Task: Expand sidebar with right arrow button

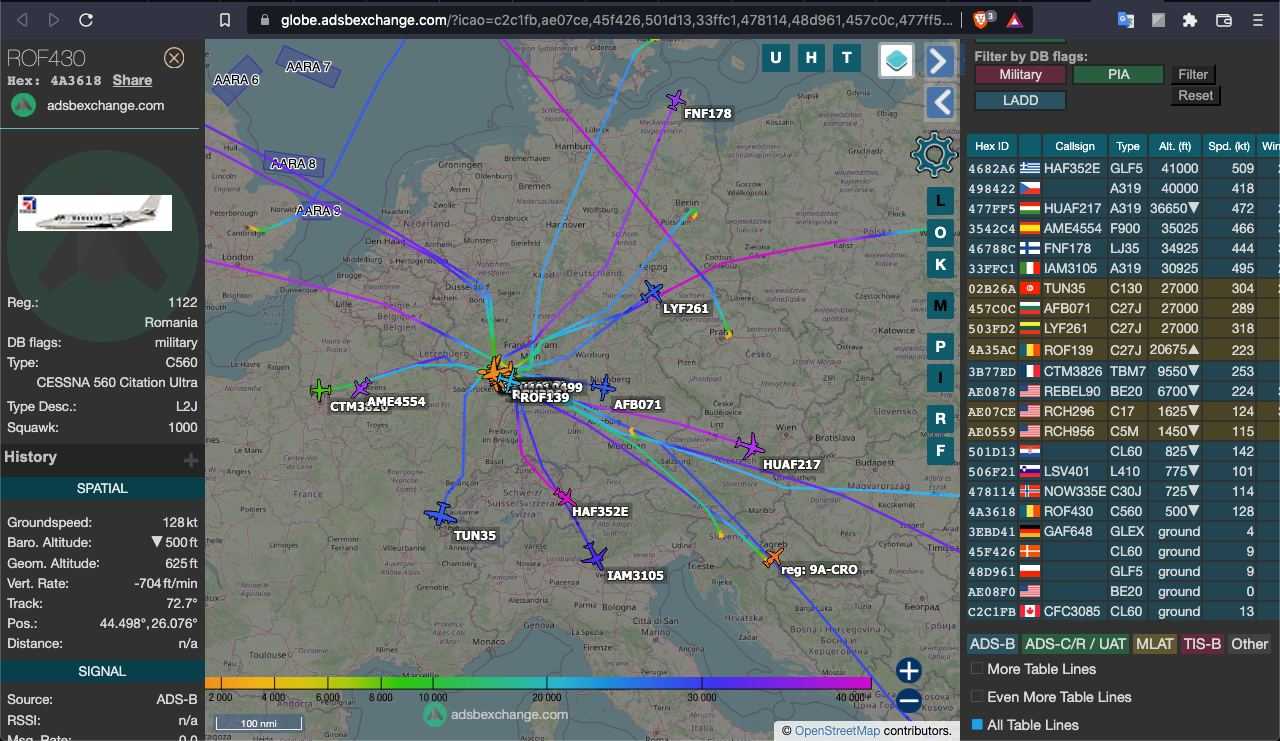Action: (939, 61)
